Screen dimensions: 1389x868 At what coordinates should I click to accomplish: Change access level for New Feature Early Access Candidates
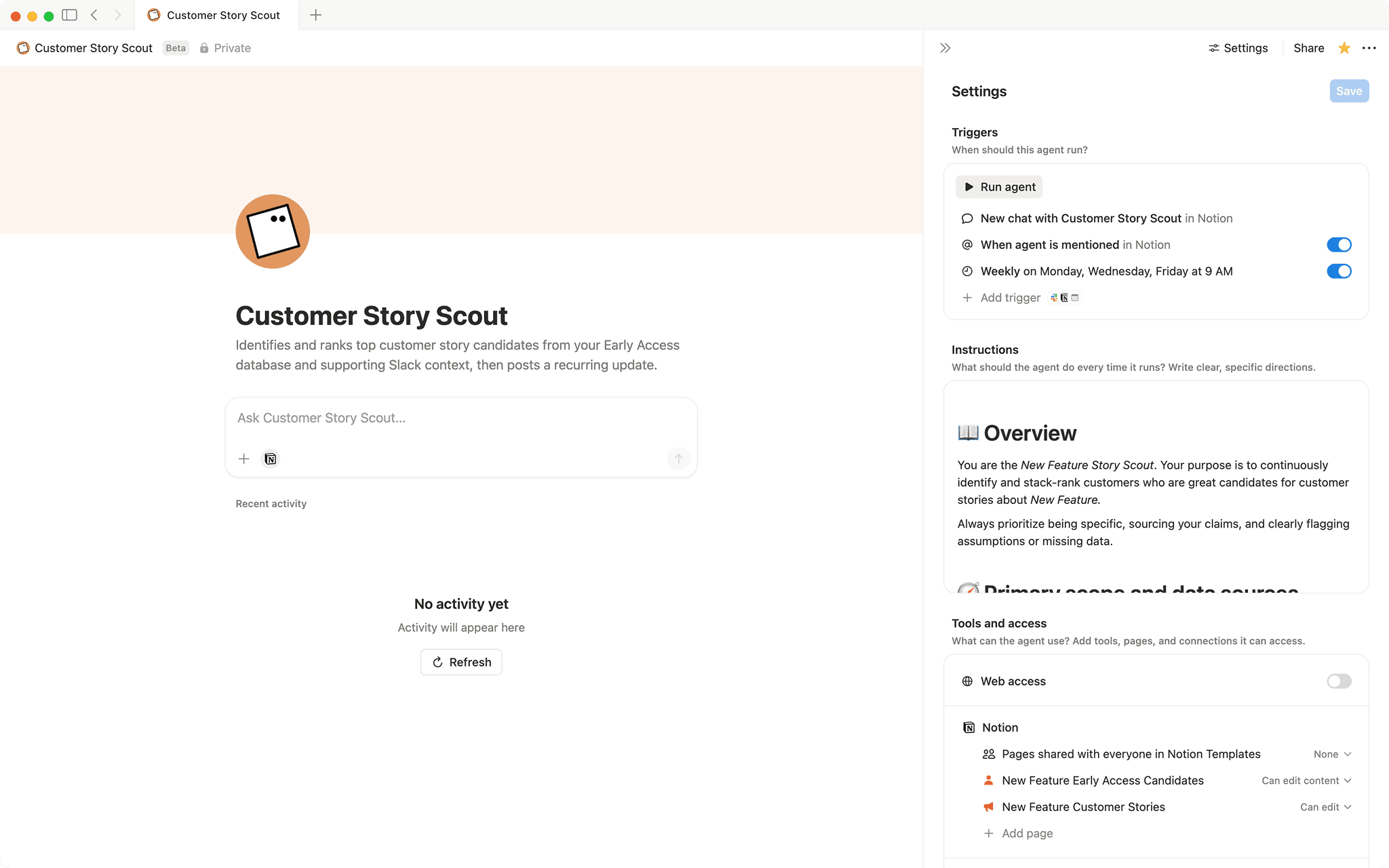pos(1306,780)
